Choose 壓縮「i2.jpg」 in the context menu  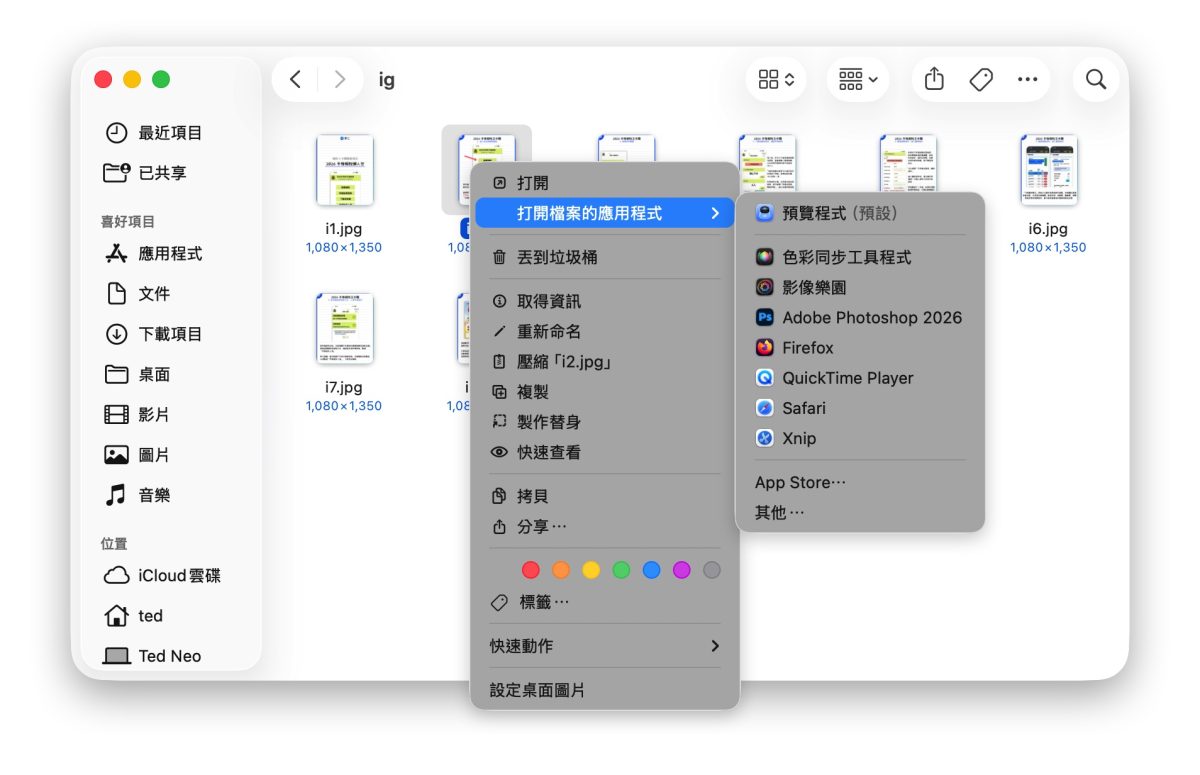pyautogui.click(x=605, y=362)
